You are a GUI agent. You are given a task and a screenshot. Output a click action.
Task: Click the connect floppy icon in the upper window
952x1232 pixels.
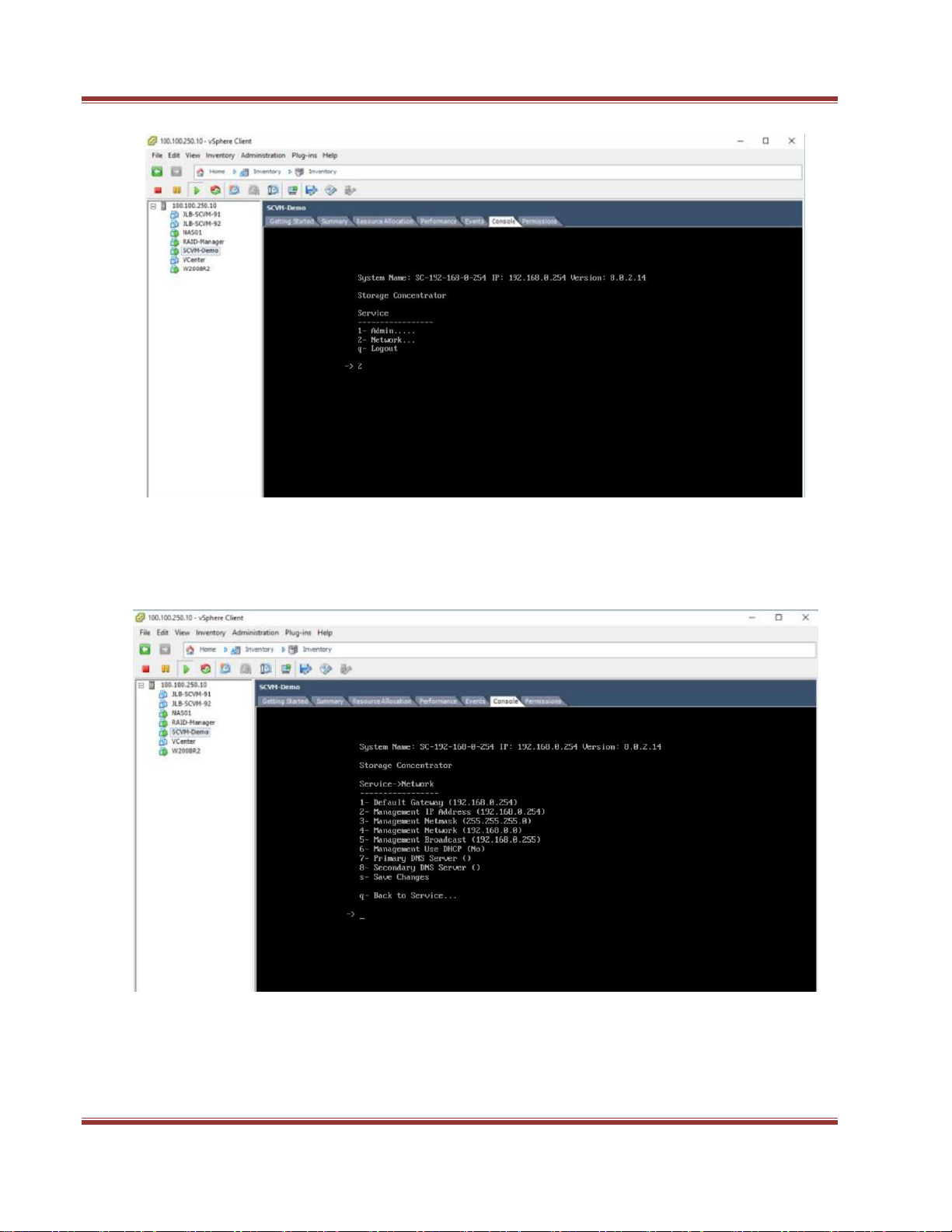[311, 190]
